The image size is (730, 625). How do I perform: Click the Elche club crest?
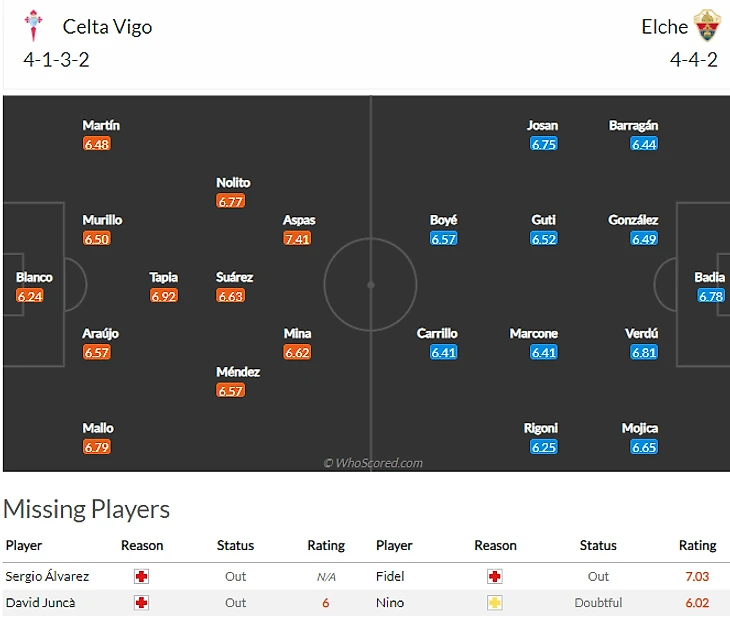[x=708, y=25]
